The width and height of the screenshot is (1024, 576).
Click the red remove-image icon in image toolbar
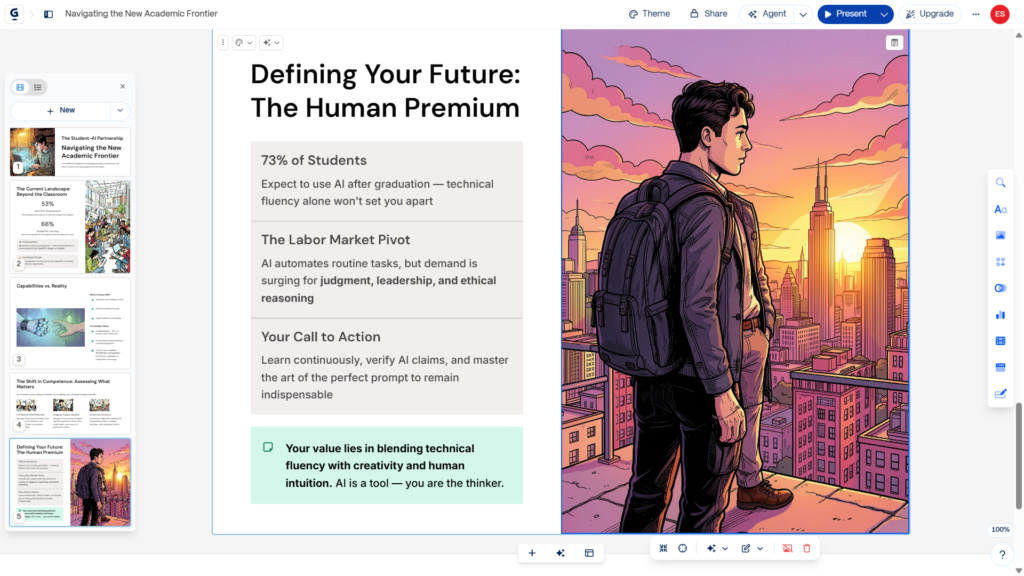787,549
